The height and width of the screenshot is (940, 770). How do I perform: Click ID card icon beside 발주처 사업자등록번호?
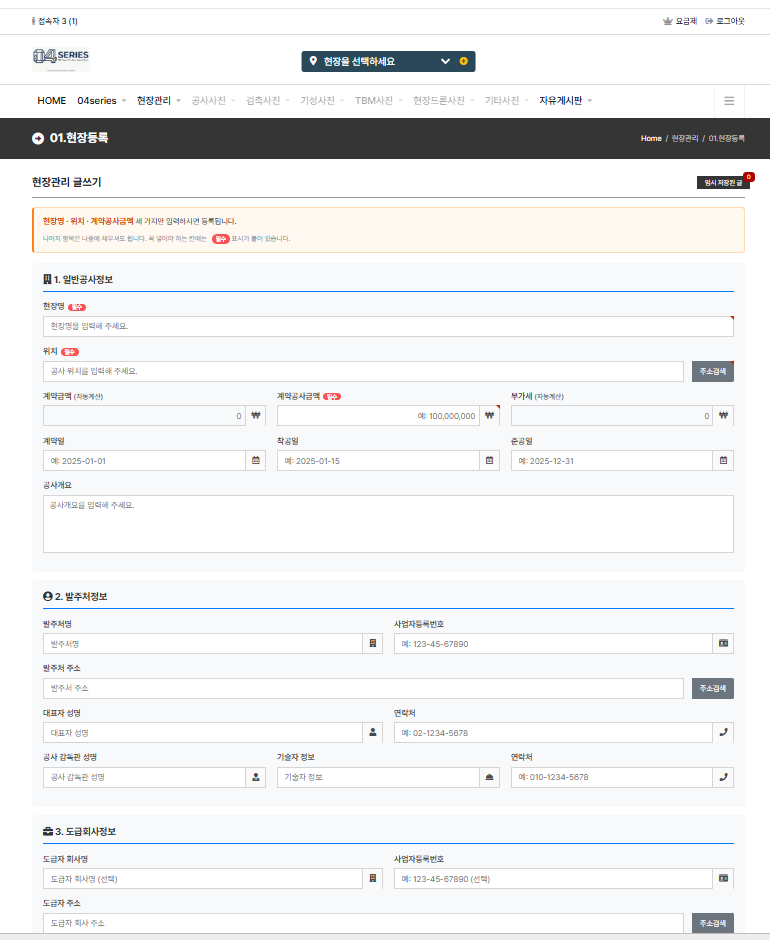pyautogui.click(x=723, y=643)
